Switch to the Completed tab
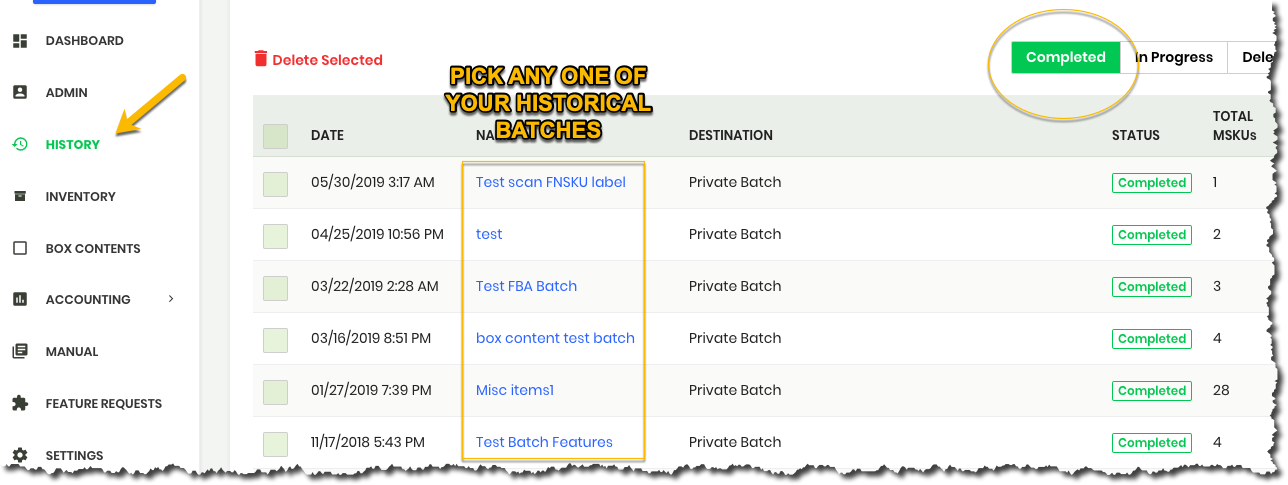The width and height of the screenshot is (1288, 485). click(1066, 57)
